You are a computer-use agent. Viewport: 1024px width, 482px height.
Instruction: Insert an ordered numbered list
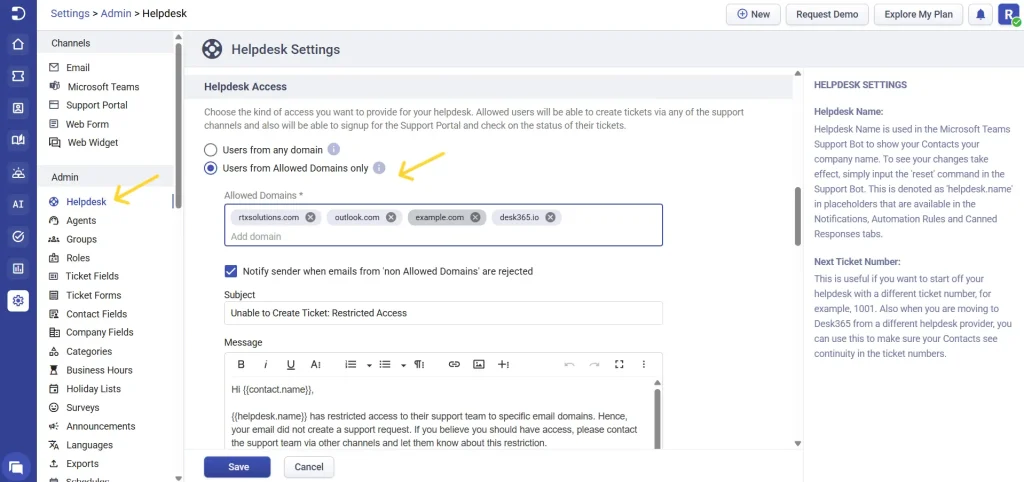click(x=351, y=364)
